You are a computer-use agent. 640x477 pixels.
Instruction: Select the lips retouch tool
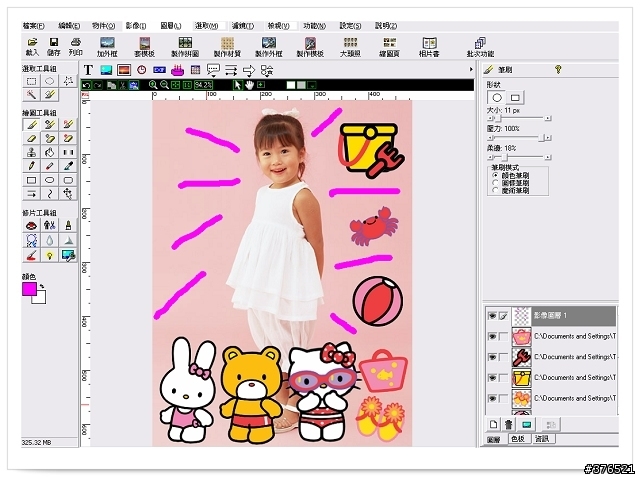(x=31, y=225)
